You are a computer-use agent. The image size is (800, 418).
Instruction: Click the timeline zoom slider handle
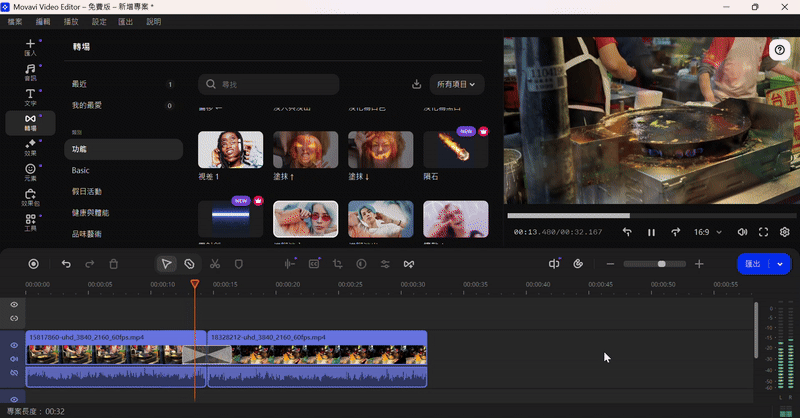[661, 264]
